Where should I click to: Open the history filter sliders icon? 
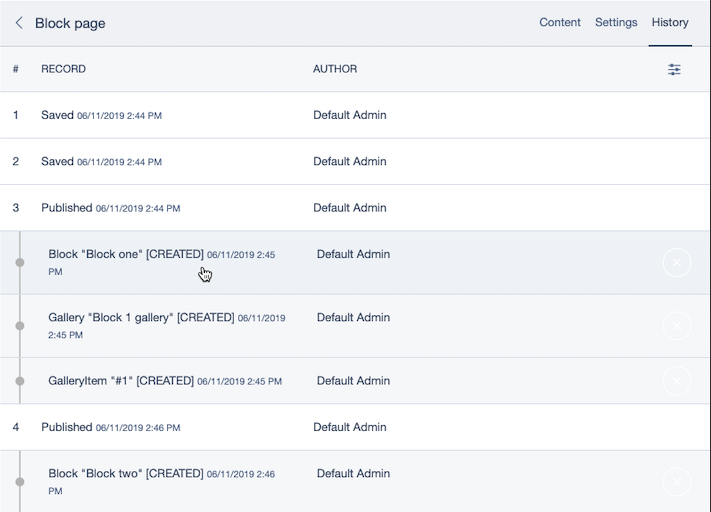[674, 69]
